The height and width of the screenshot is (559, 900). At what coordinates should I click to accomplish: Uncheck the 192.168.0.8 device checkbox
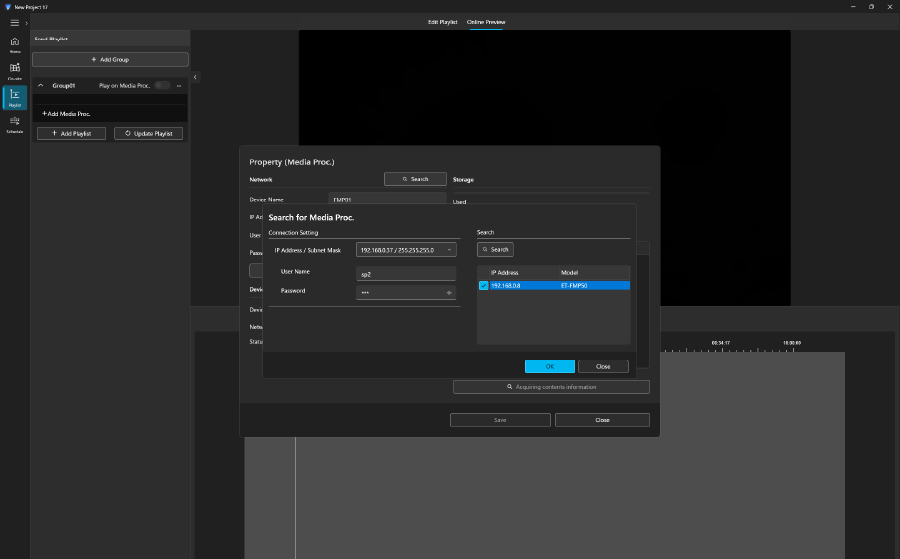(484, 285)
